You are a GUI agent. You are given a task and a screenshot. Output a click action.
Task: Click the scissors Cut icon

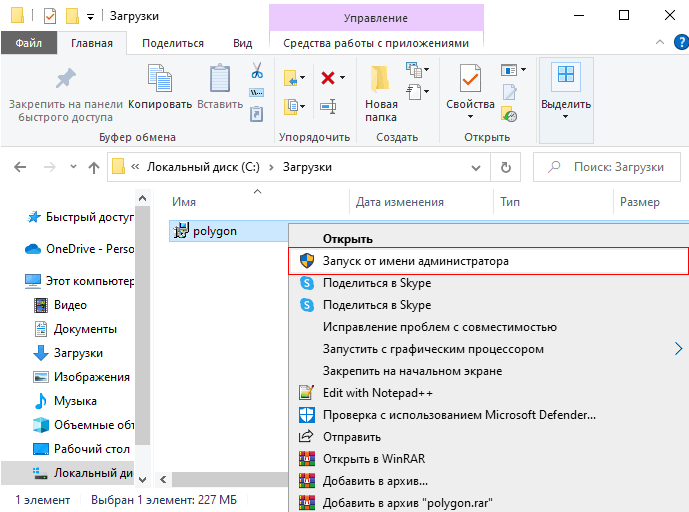tap(256, 71)
